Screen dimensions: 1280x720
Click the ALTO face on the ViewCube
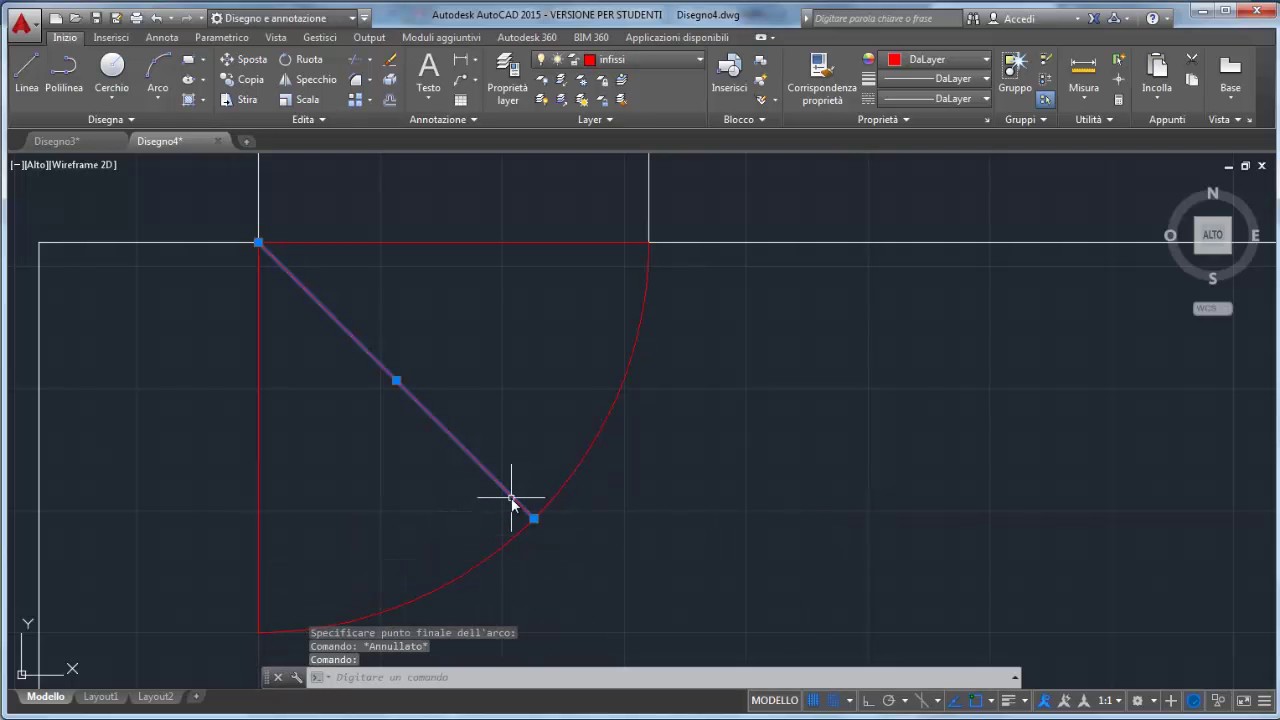(1212, 235)
